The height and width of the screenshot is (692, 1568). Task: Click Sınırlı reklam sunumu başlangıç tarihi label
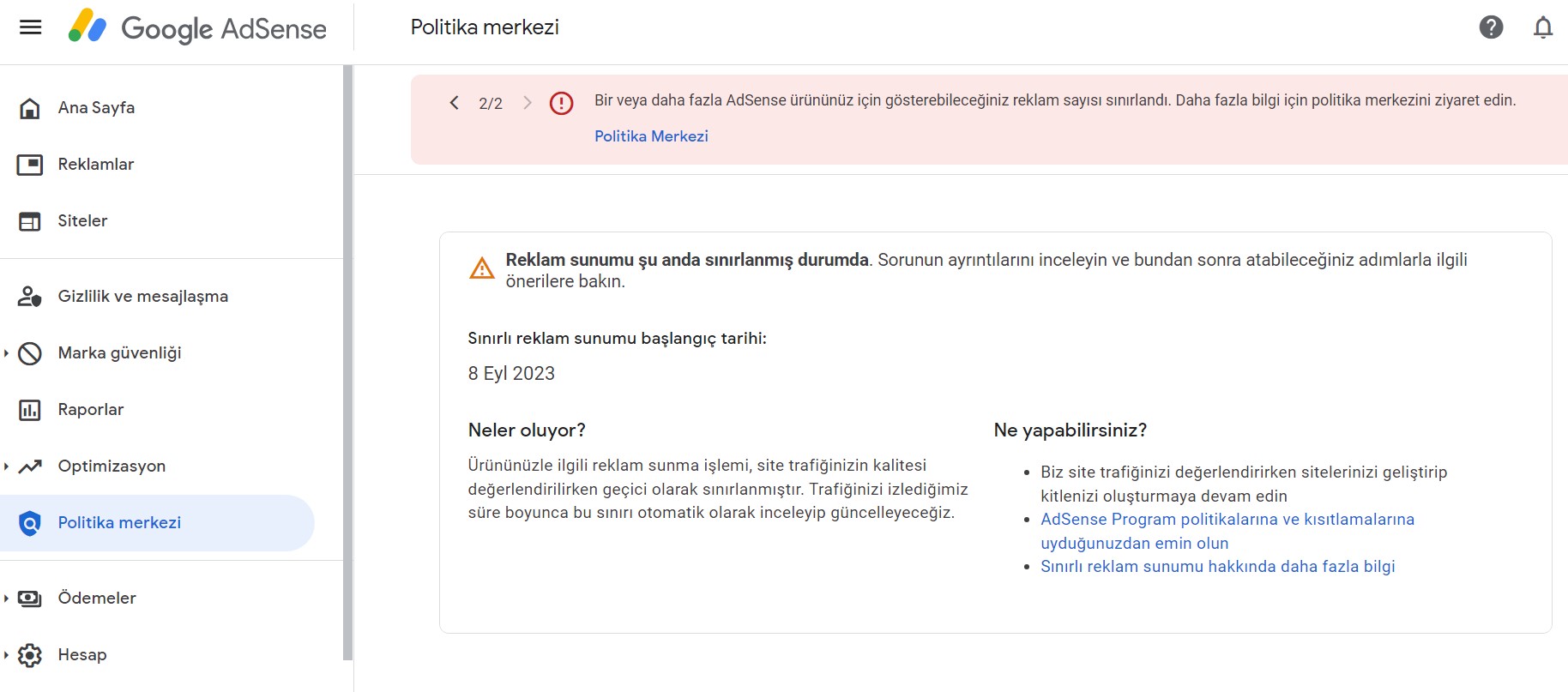click(x=617, y=339)
